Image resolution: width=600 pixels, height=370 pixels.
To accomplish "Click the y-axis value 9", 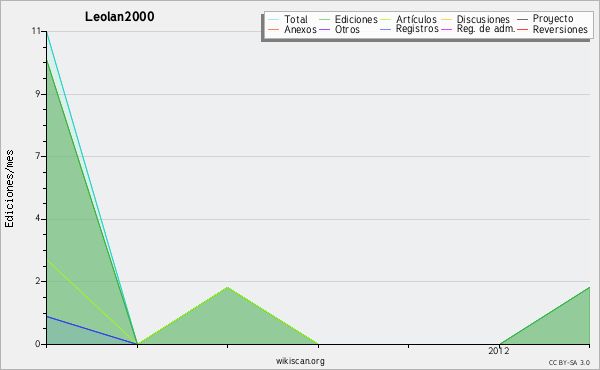I will click(38, 94).
